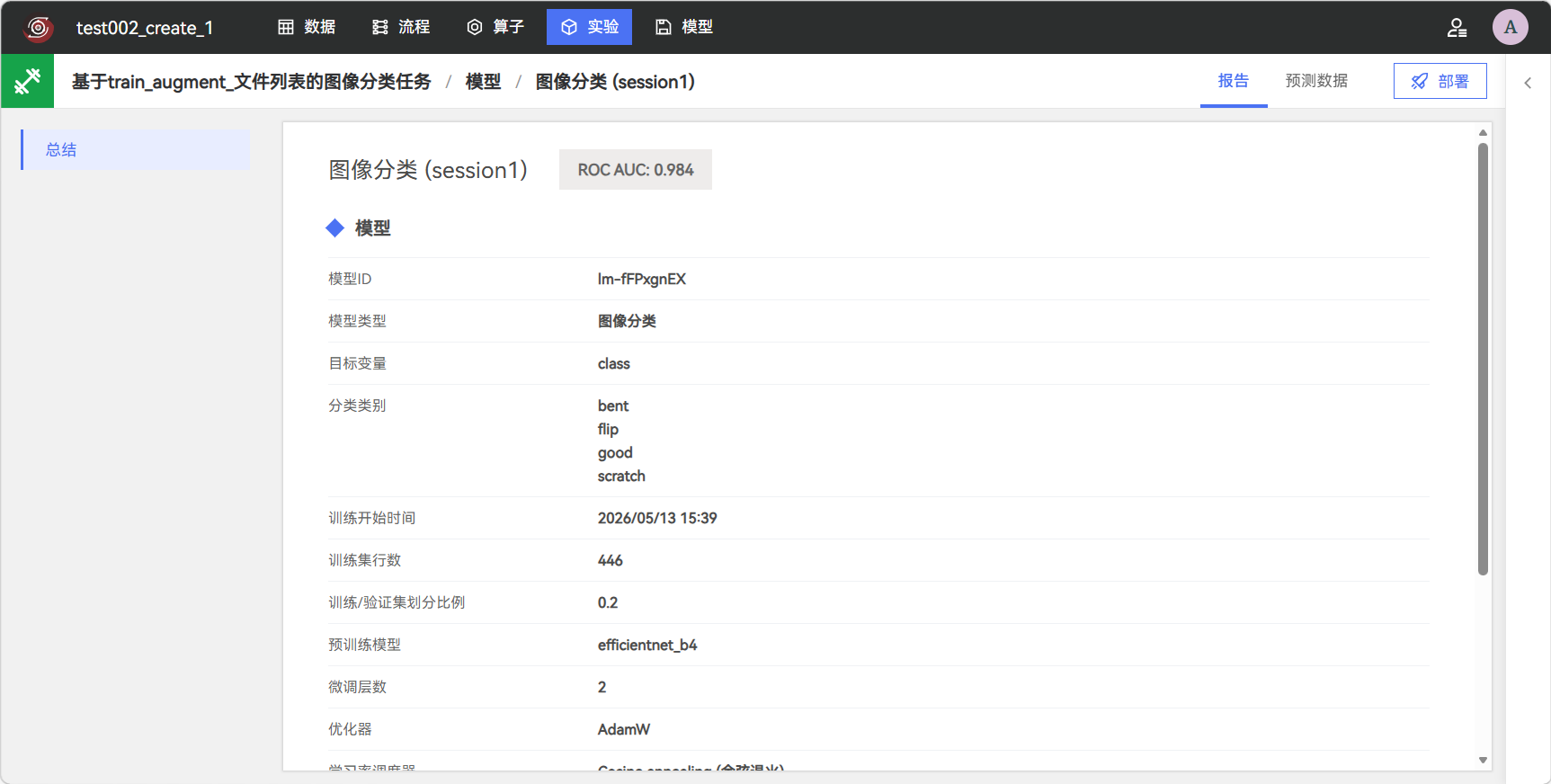Go to 模型 breadcrumb link
The image size is (1551, 784).
point(483,82)
